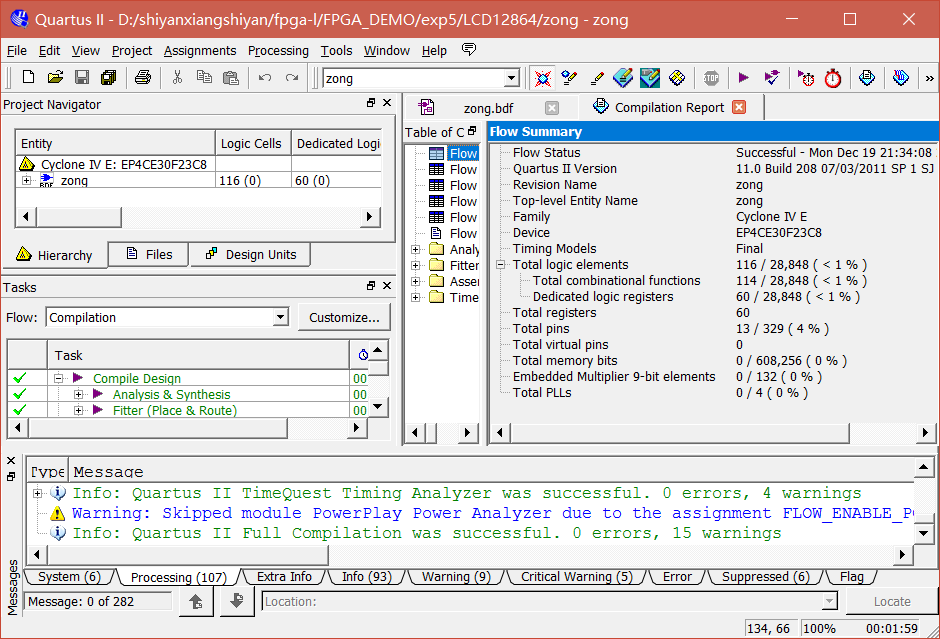Click the Full Compilation was successful message
Image resolution: width=940 pixels, height=639 pixels.
426,533
